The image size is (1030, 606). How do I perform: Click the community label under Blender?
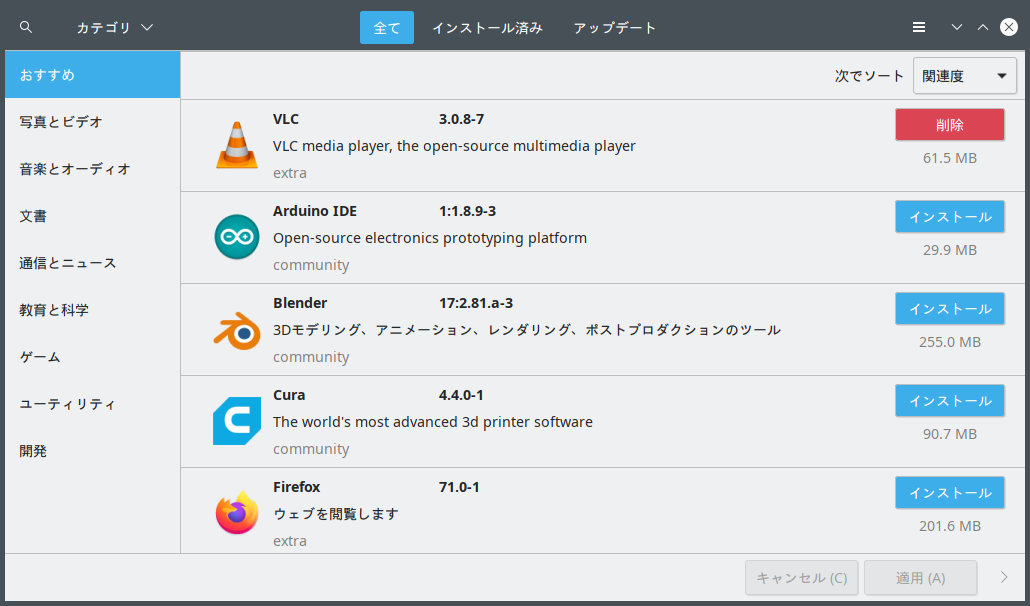point(311,357)
